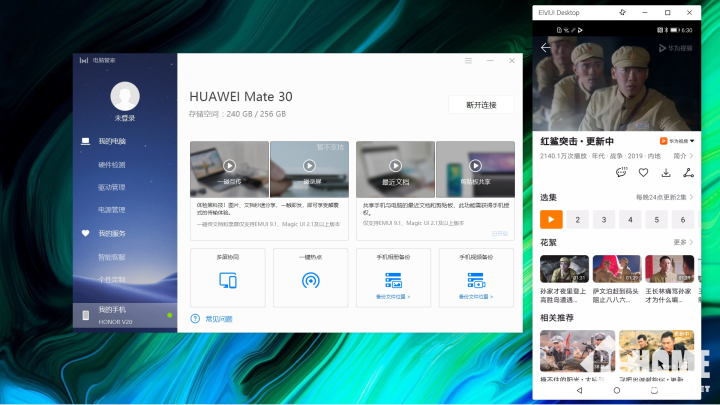
Task: Select 我的手机 HONOR V20 entry
Action: (x=125, y=315)
